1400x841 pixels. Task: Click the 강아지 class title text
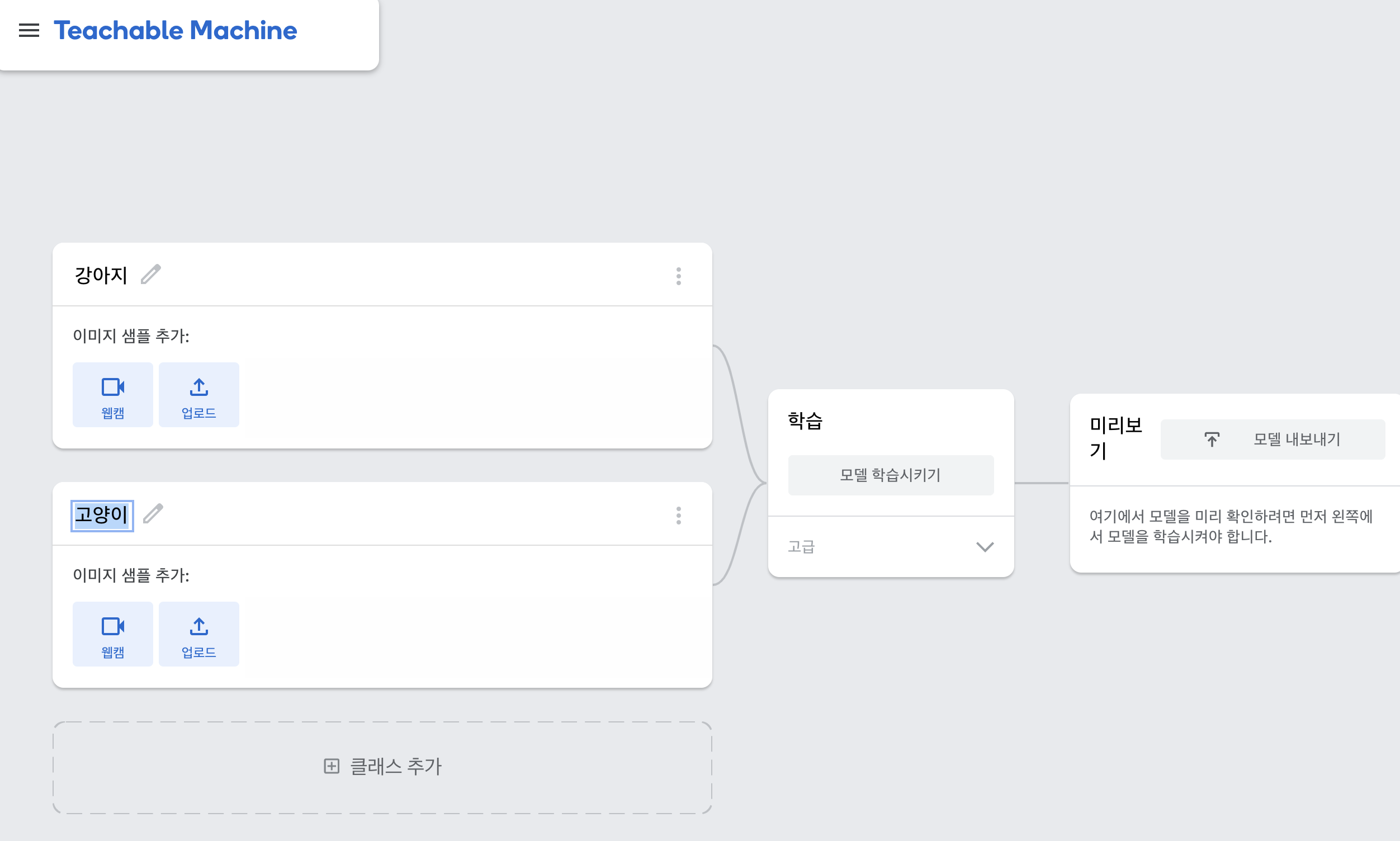click(101, 276)
